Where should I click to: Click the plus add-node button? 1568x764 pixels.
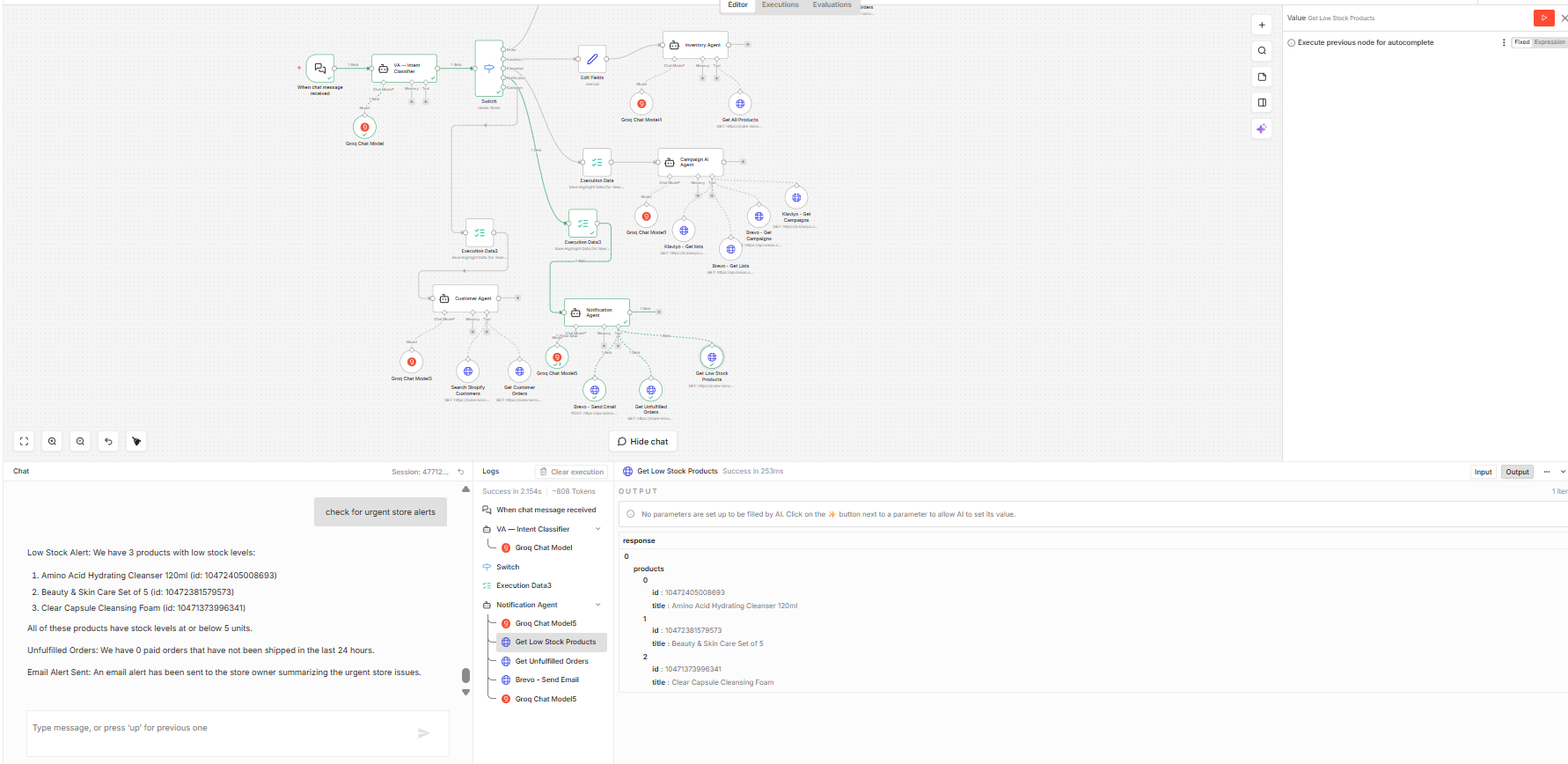[1262, 25]
